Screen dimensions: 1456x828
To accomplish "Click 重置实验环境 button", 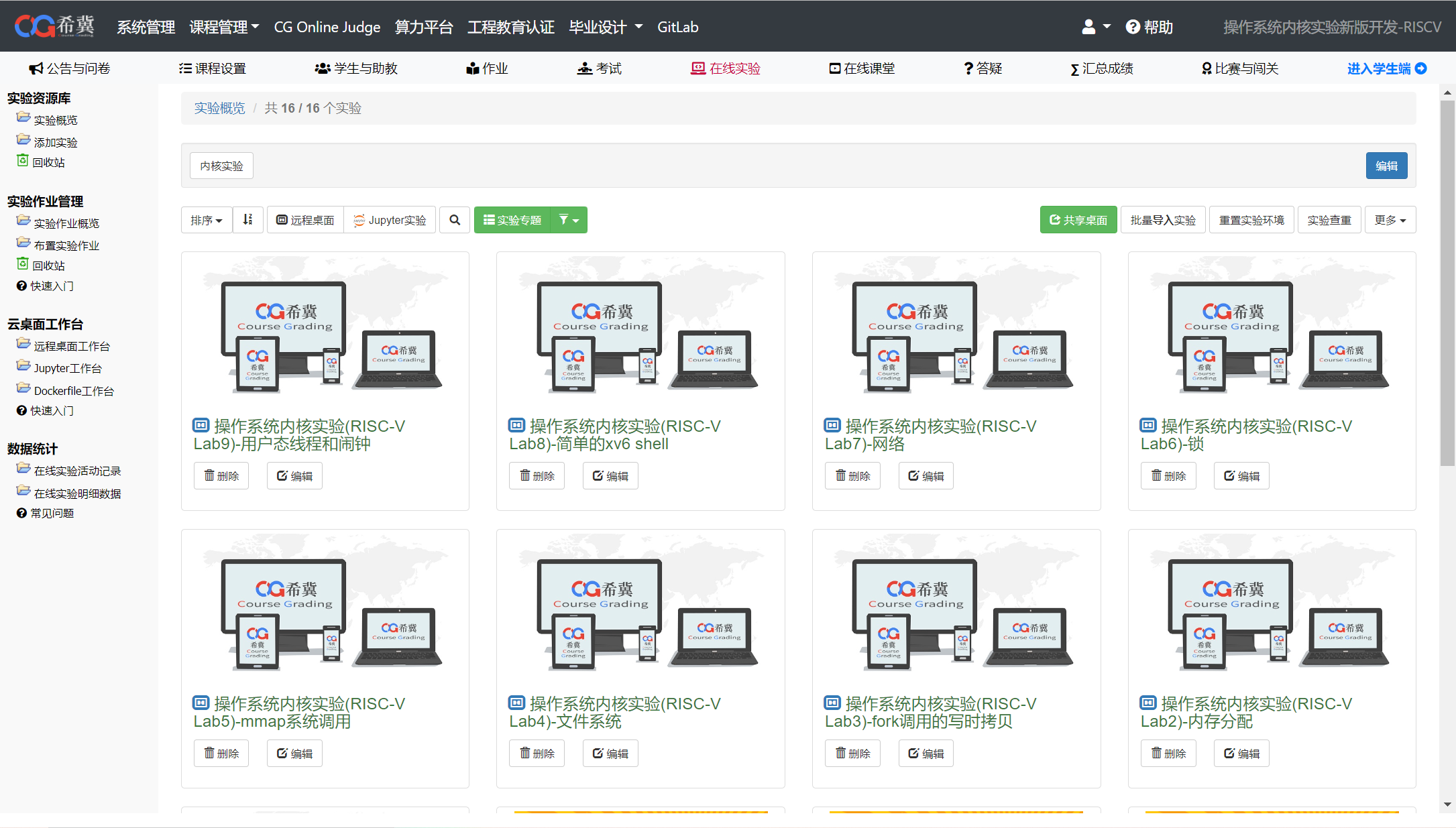I will 1251,220.
